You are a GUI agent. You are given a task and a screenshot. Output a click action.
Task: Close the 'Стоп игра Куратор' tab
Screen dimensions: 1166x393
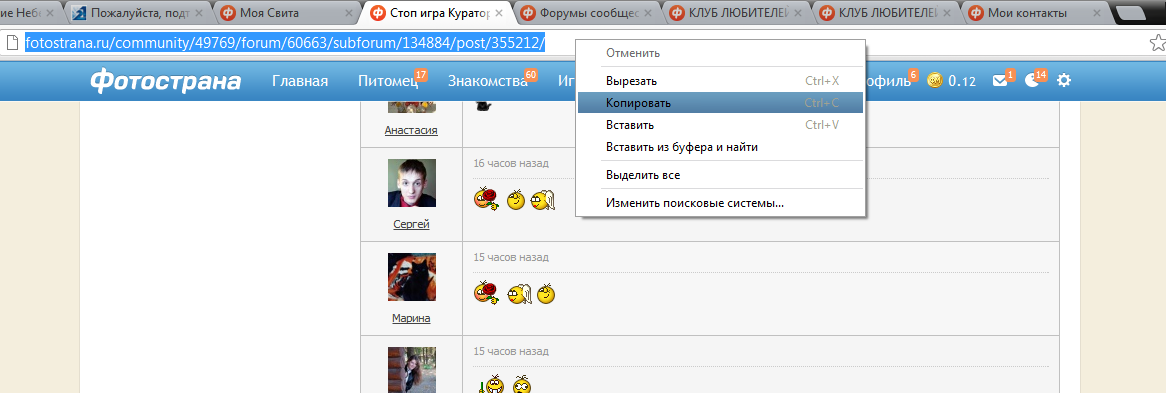tap(499, 13)
